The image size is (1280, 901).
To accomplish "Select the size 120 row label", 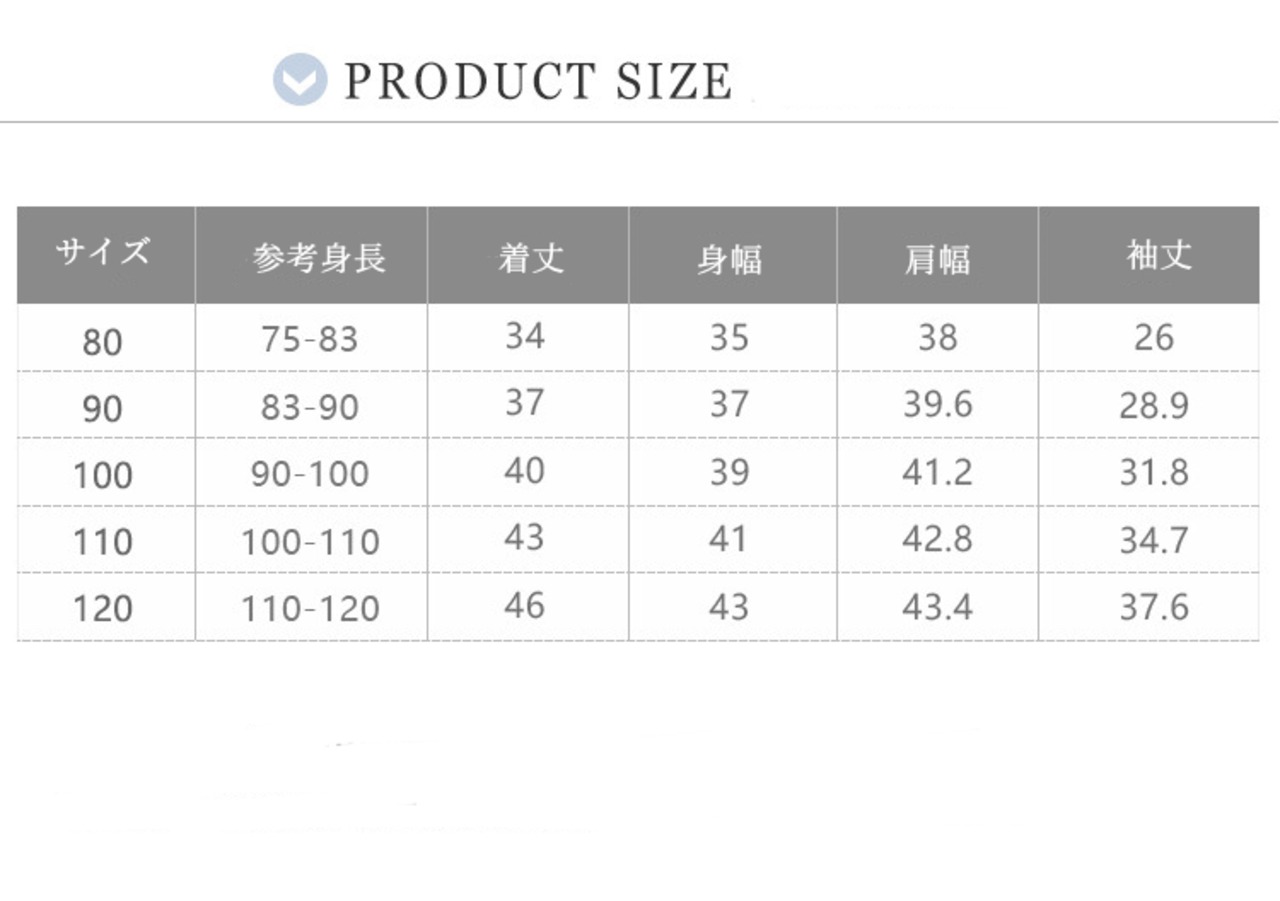I will click(102, 608).
